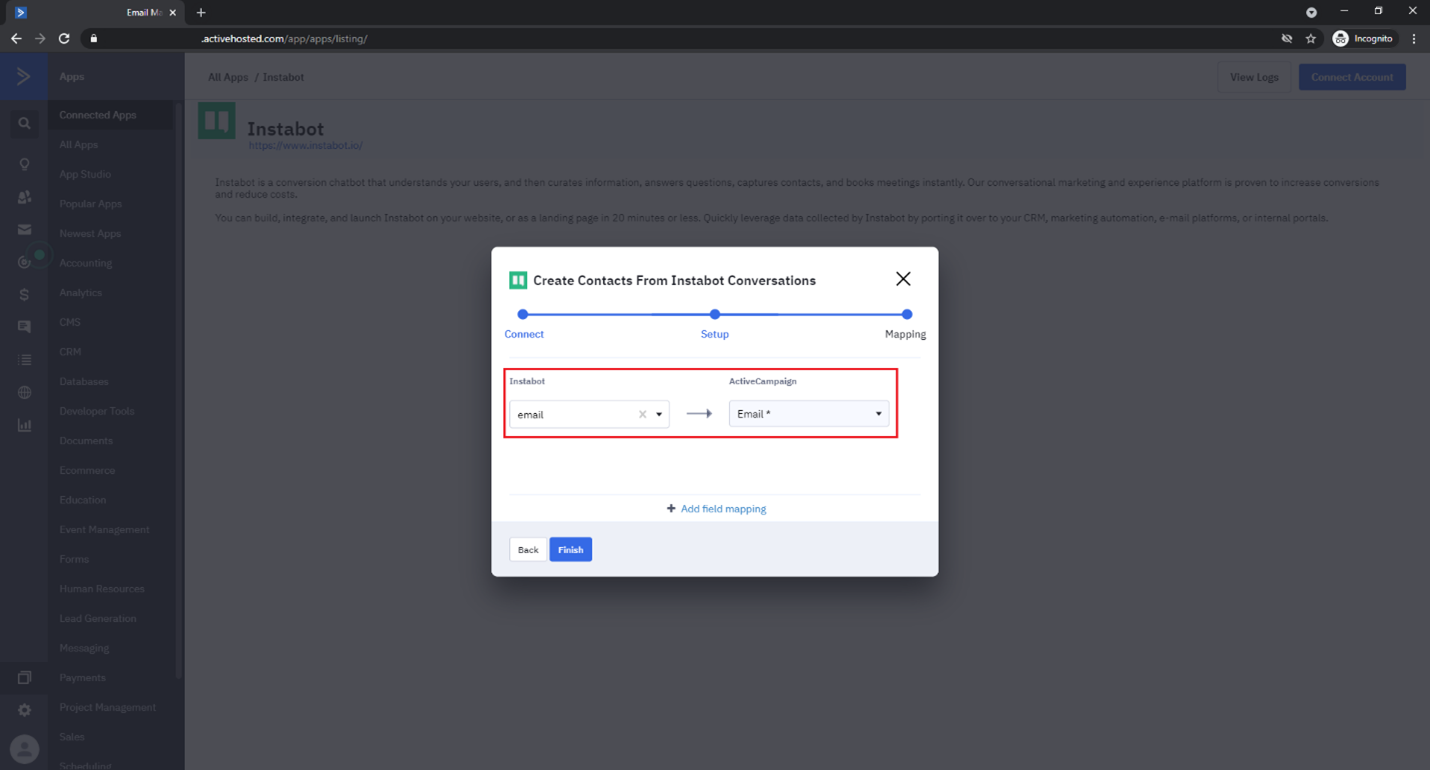The image size is (1430, 770).
Task: Select Lead Generation category
Action: (98, 618)
